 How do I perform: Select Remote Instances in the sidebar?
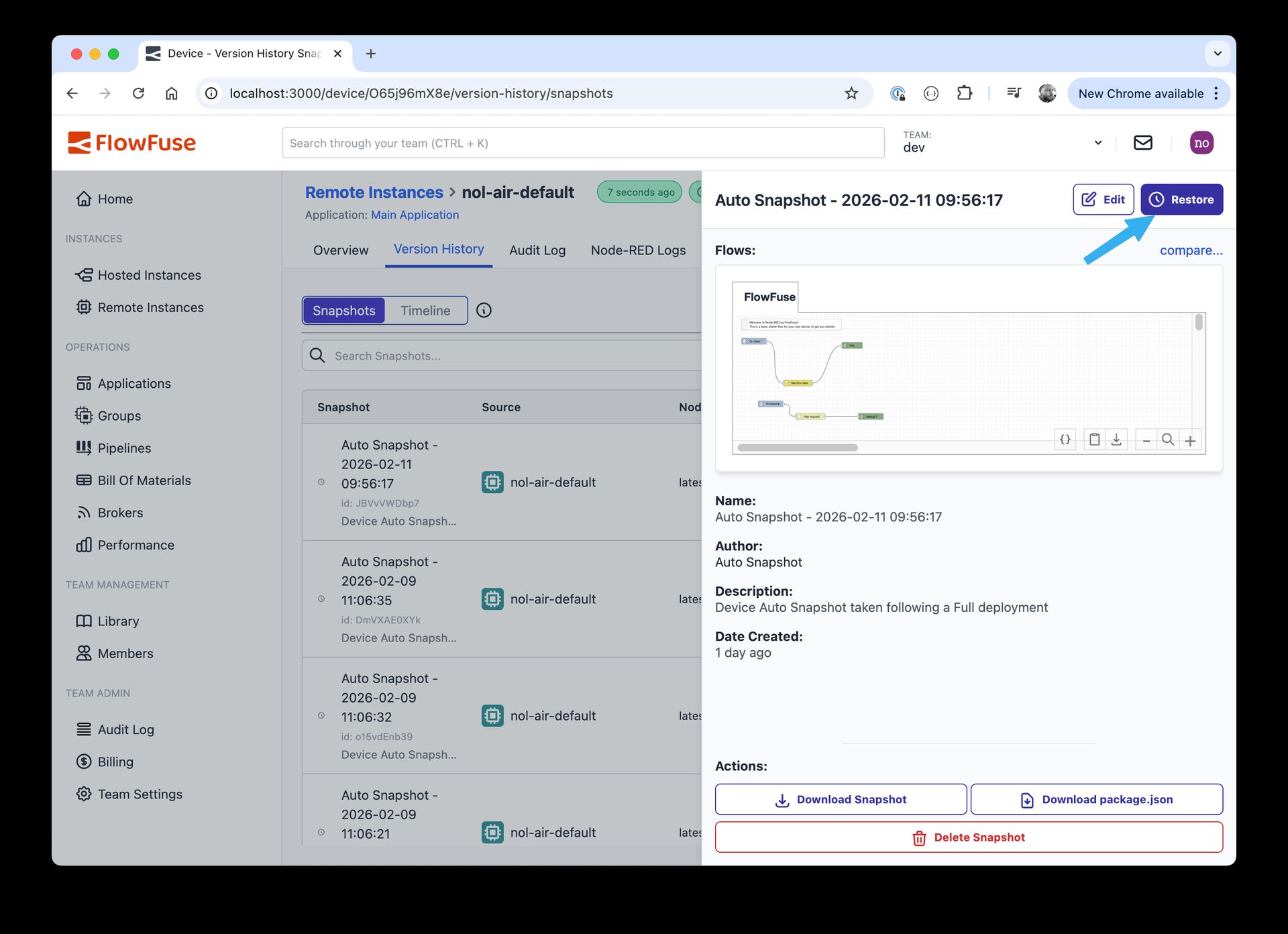(x=150, y=307)
